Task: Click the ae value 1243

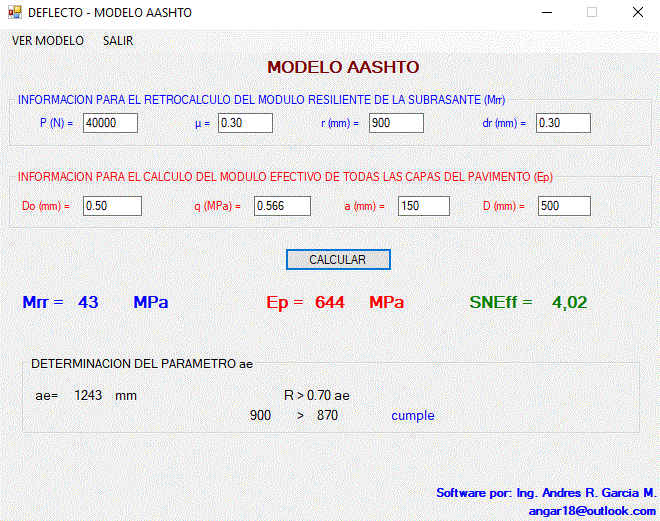Action: coord(88,396)
